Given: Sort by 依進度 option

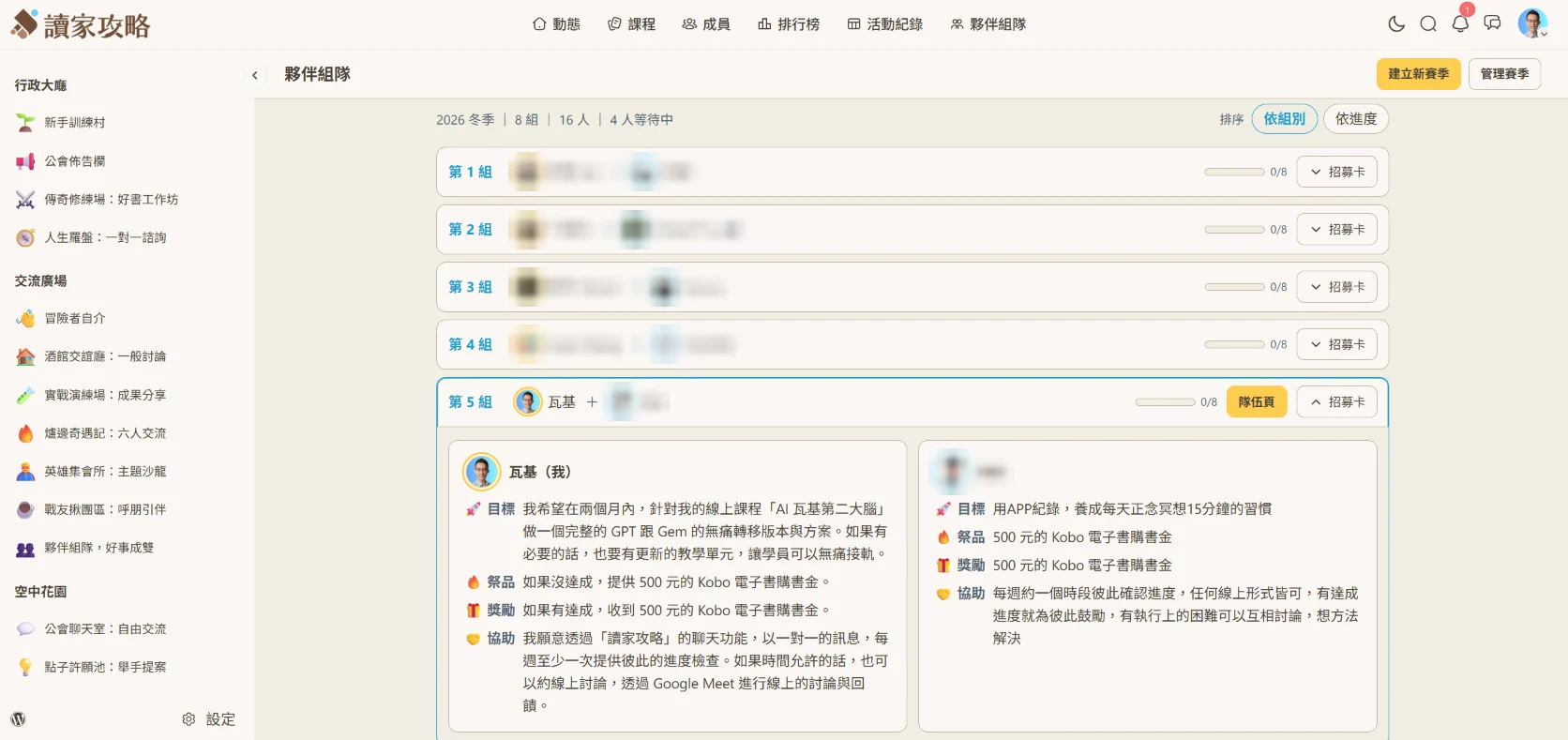Looking at the screenshot, I should [x=1356, y=119].
